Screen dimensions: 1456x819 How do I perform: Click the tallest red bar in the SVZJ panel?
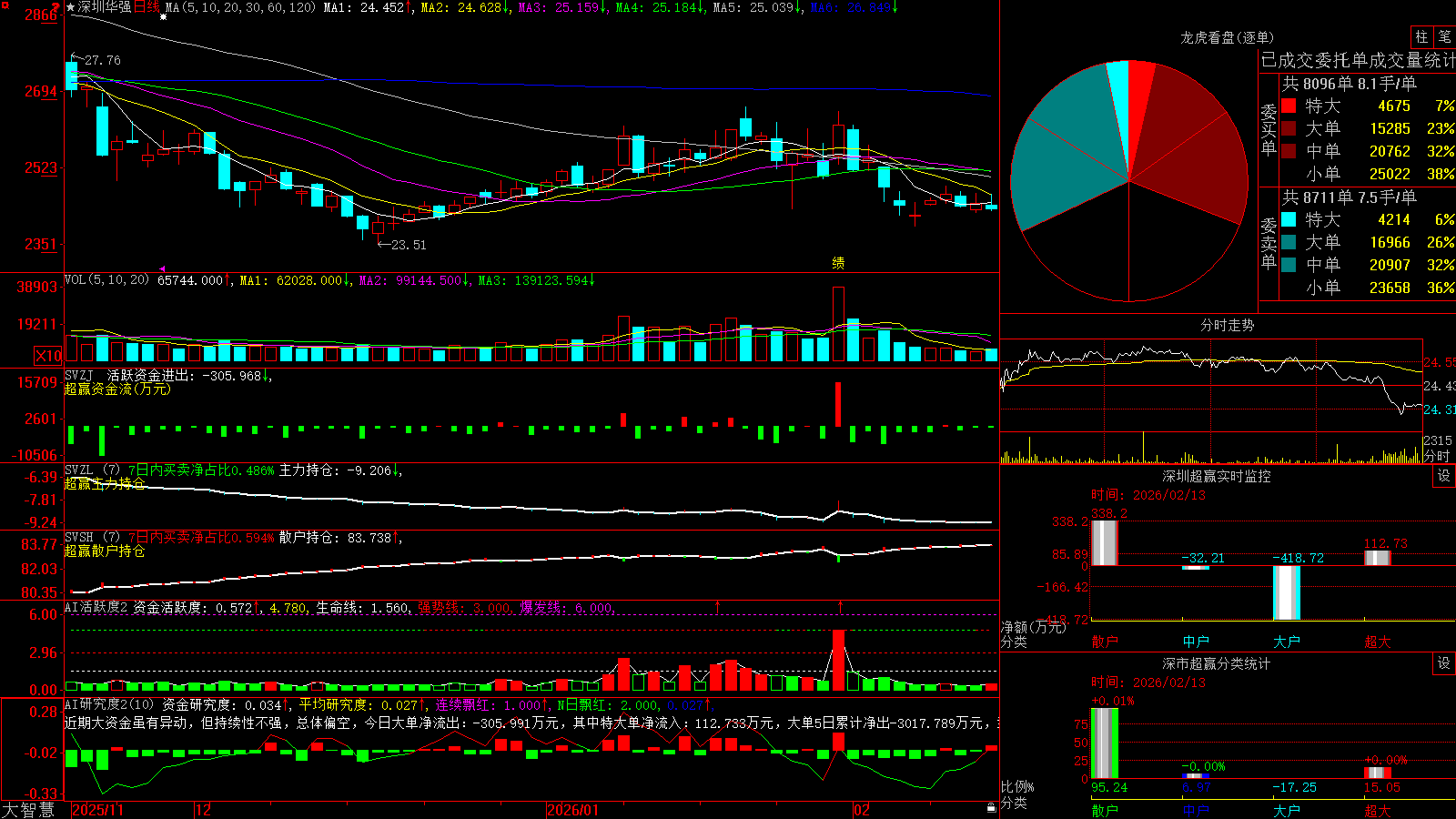pyautogui.click(x=838, y=404)
